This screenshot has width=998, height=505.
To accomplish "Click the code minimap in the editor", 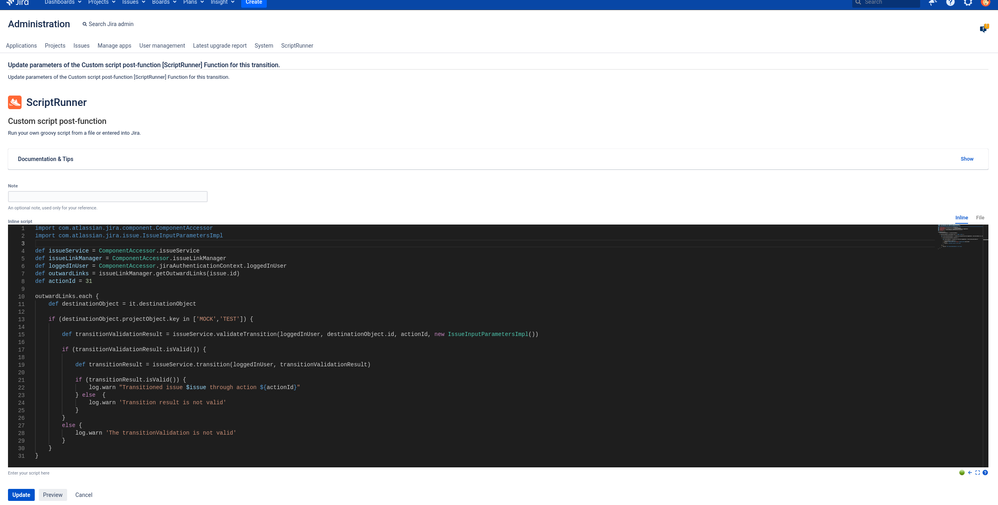I will point(961,237).
